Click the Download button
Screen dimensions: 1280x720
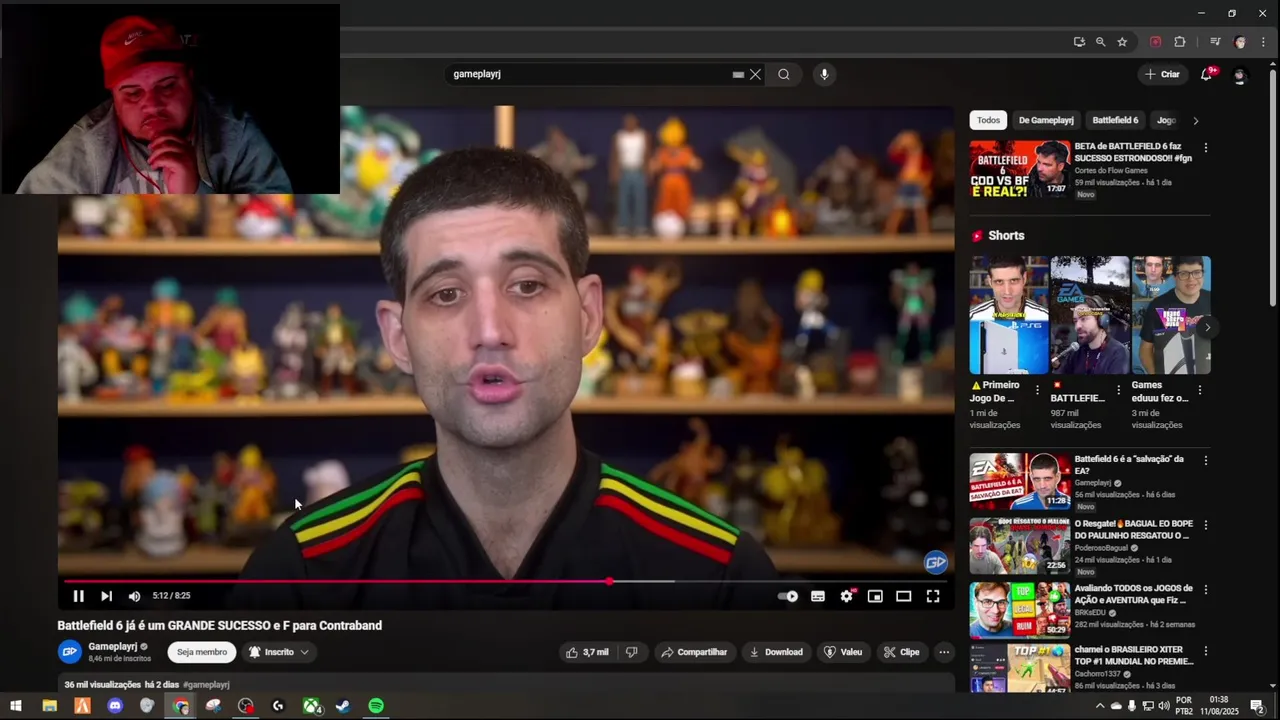776,652
